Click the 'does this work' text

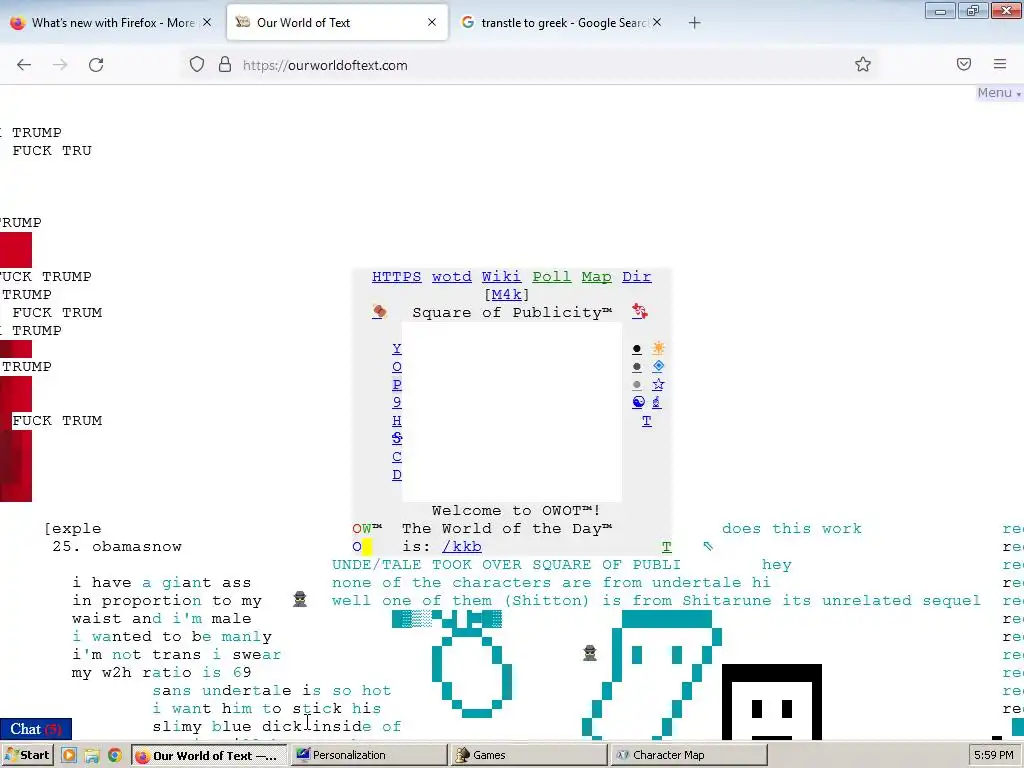tap(792, 528)
